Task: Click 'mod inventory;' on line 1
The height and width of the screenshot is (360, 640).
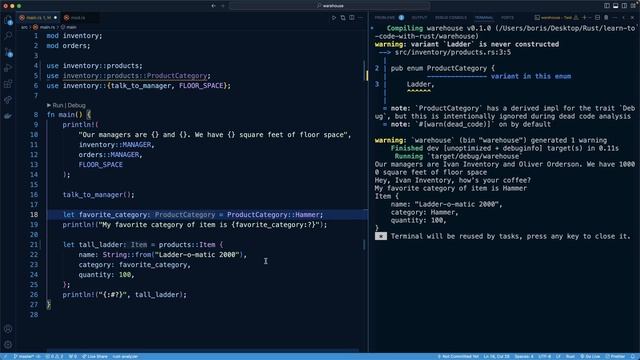Action: (x=74, y=36)
